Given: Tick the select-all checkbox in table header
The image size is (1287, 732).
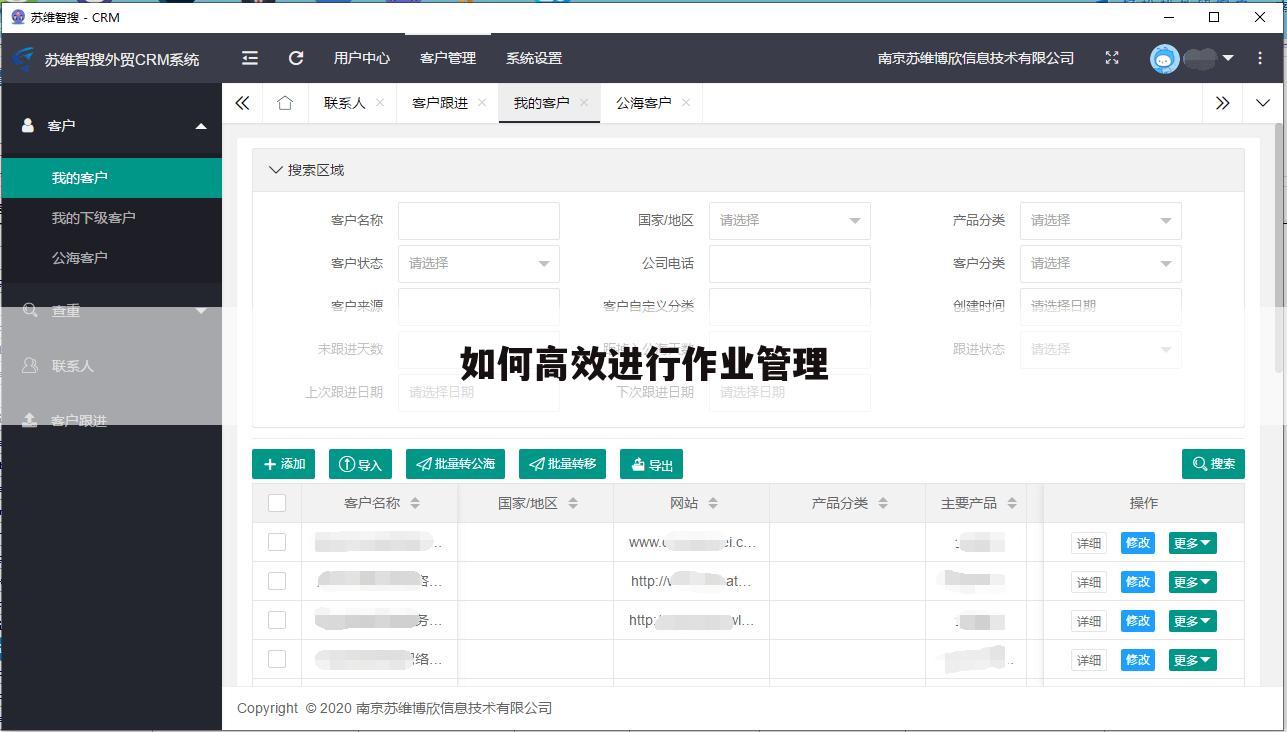Looking at the screenshot, I should [x=277, y=503].
